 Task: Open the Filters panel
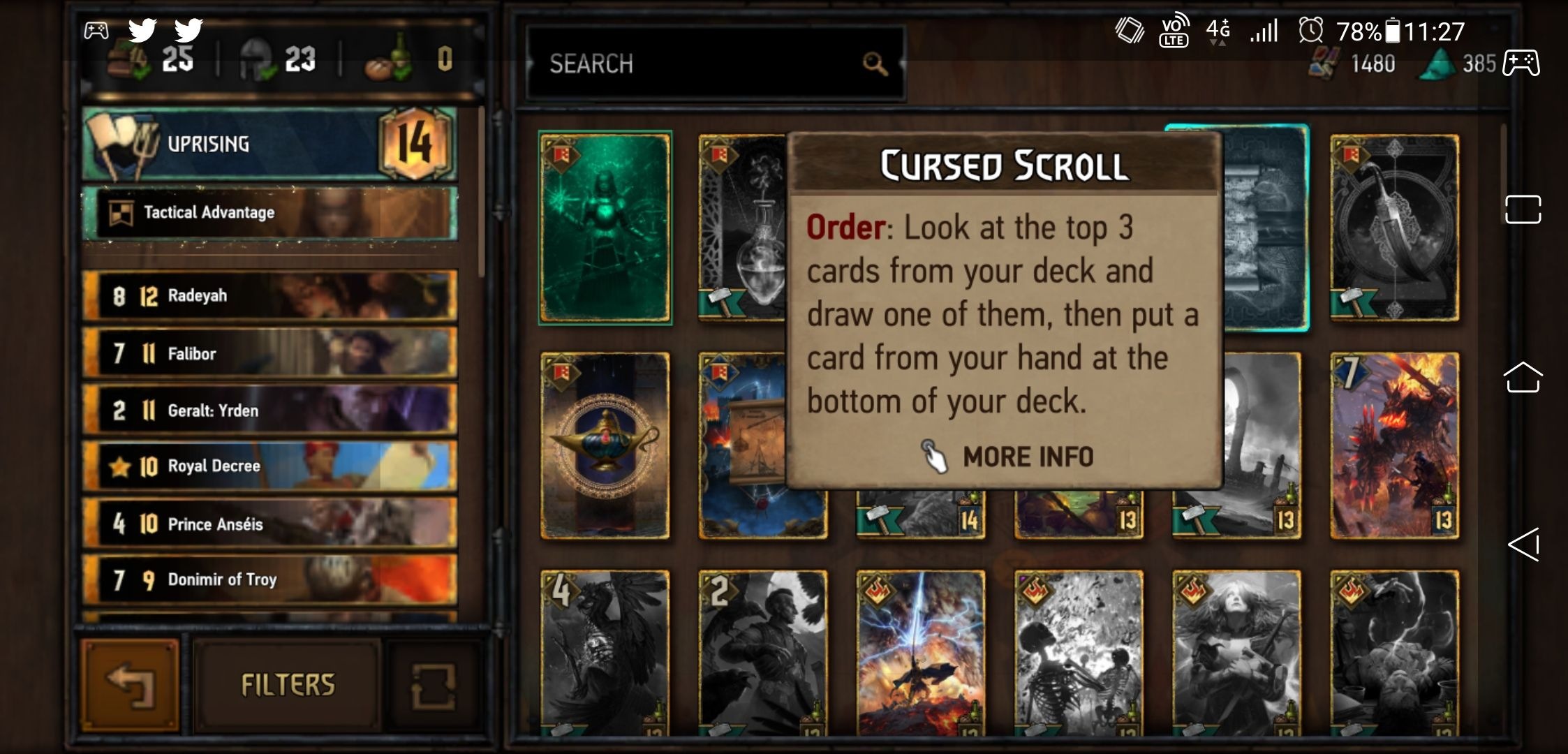click(x=288, y=685)
